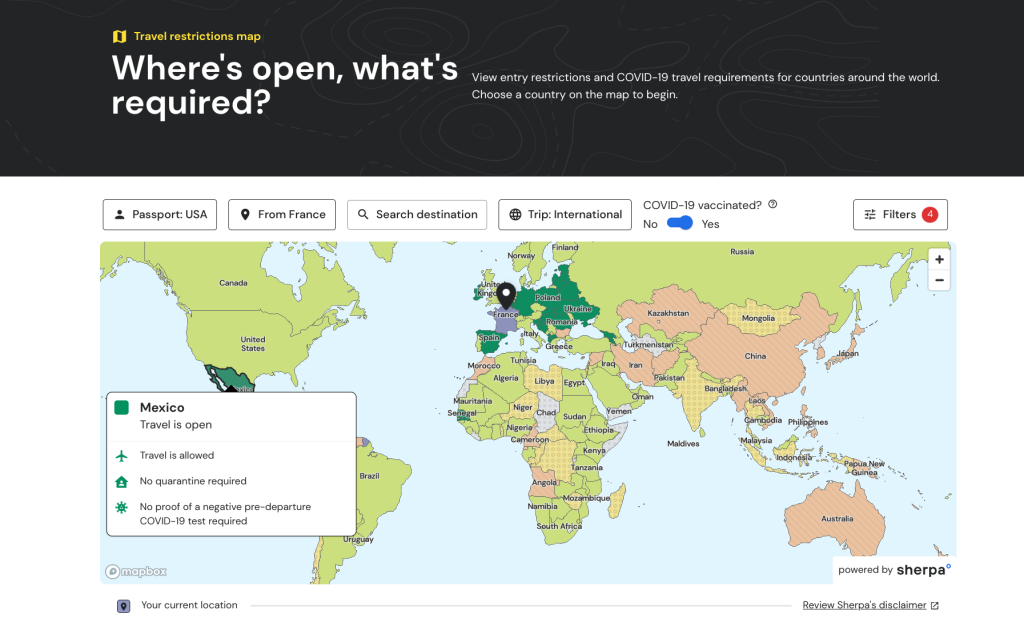Image resolution: width=1024 pixels, height=630 pixels.
Task: Click the powered by sherpa branding
Action: pos(893,569)
